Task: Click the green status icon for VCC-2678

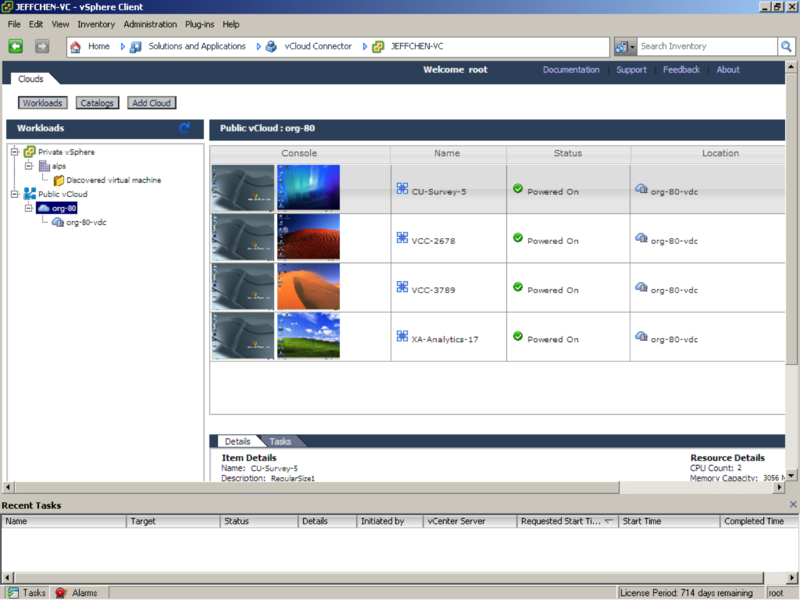Action: point(518,238)
